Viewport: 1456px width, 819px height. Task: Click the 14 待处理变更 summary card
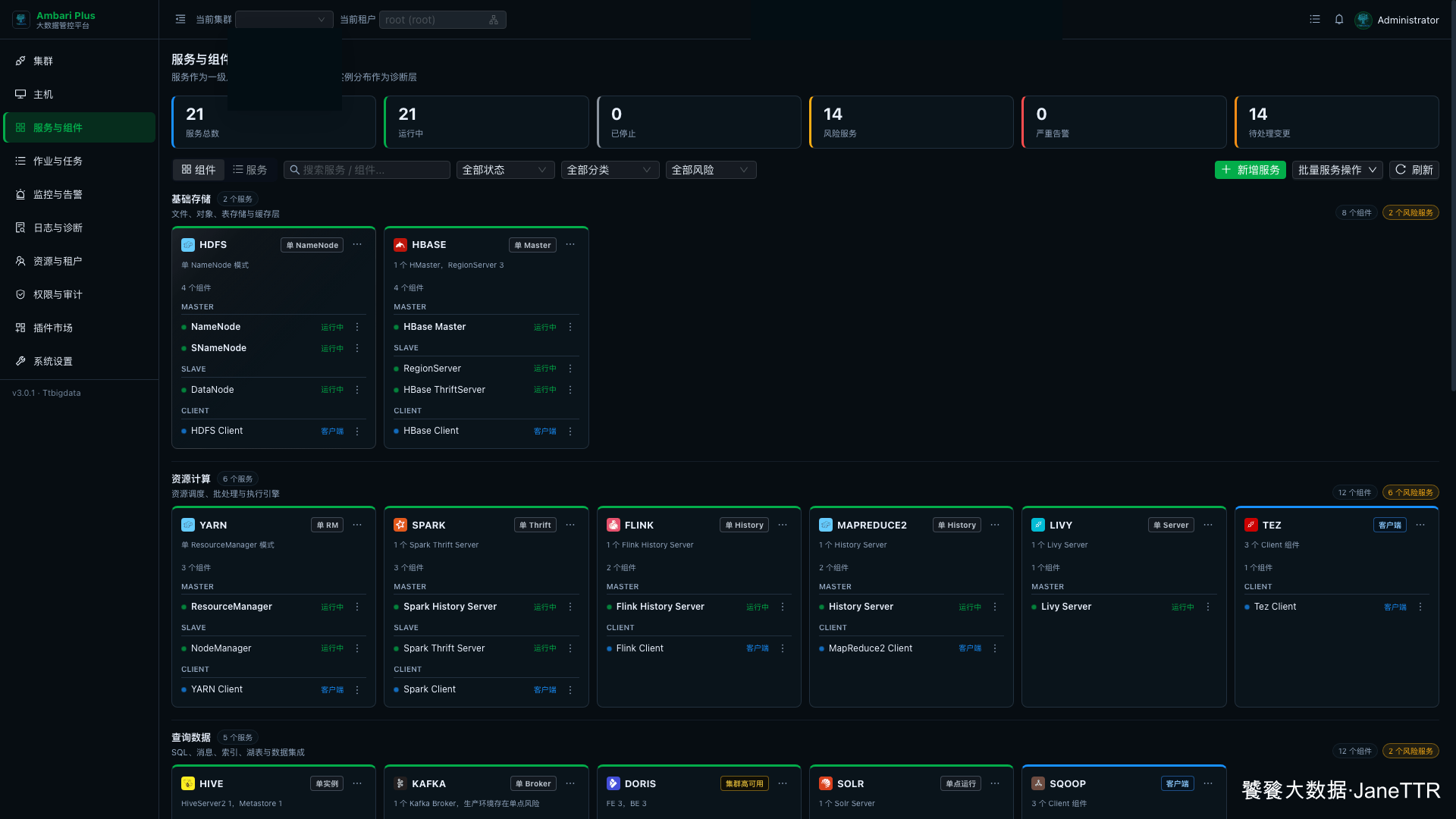click(1337, 122)
